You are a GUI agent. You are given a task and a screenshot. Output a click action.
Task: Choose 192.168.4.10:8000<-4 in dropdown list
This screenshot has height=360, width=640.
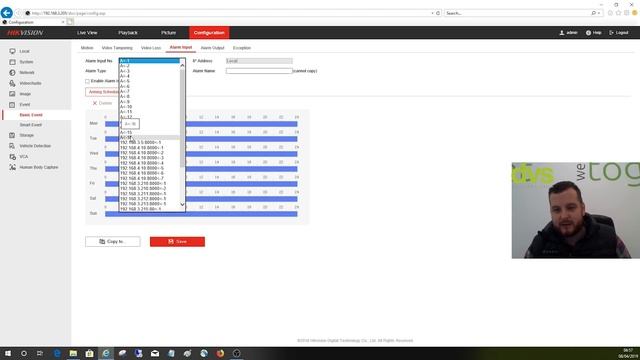(x=149, y=163)
